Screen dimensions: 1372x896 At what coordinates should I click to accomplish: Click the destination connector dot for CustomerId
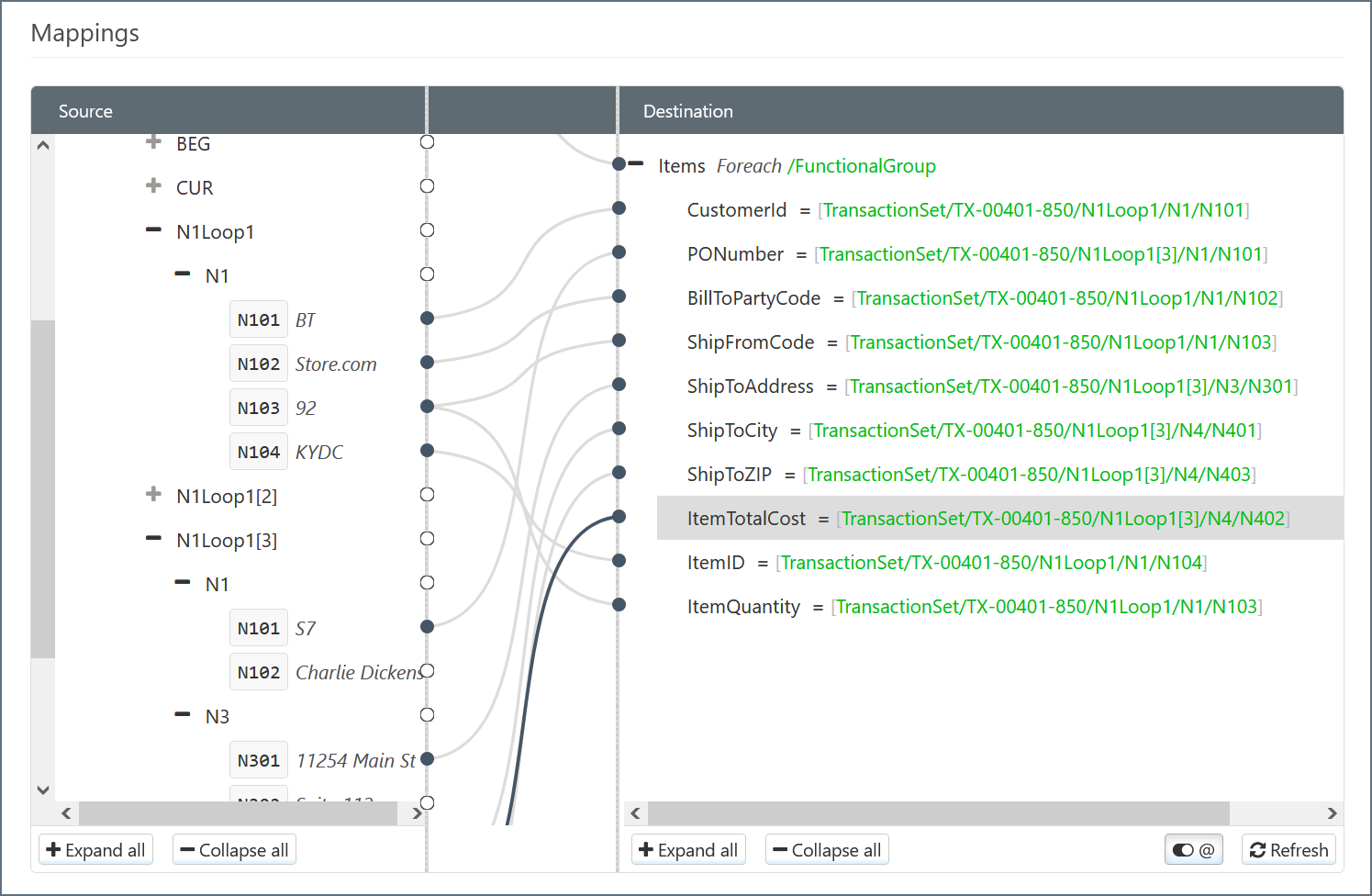click(619, 208)
